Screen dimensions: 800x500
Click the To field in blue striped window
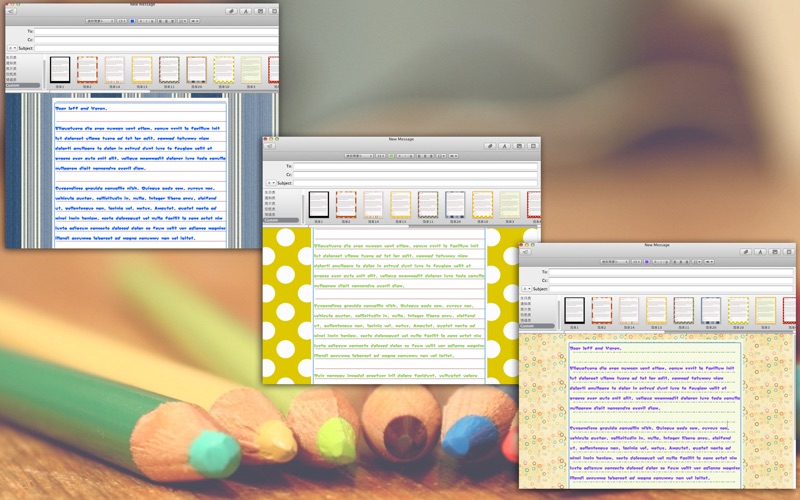tap(156, 32)
